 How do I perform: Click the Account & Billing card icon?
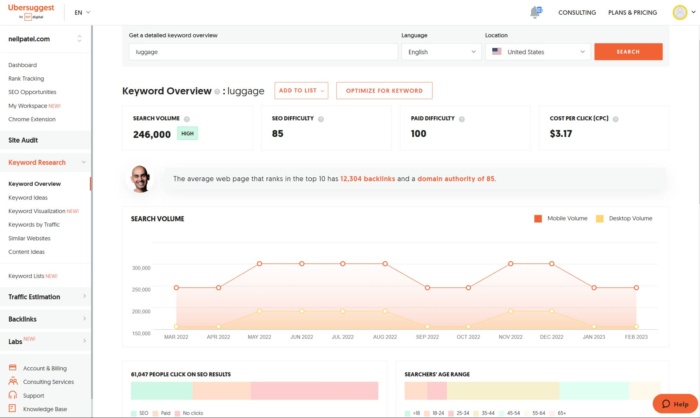(12, 368)
